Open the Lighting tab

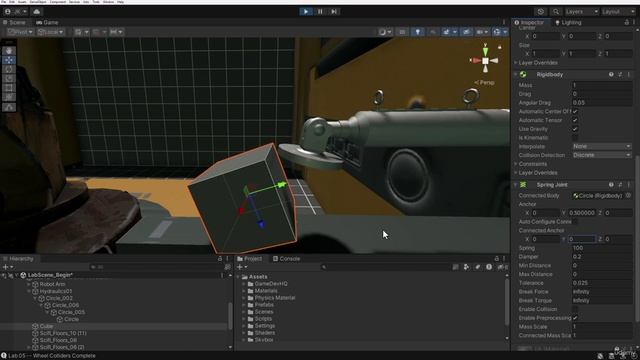[x=568, y=22]
